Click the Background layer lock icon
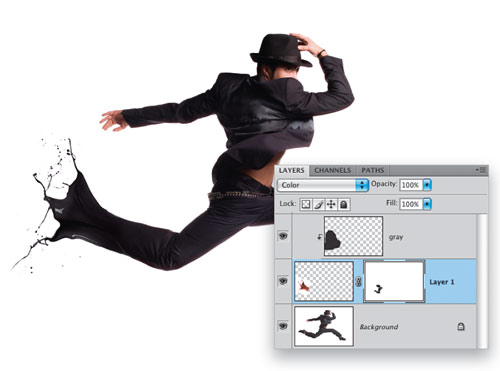500x371 pixels. (x=461, y=326)
